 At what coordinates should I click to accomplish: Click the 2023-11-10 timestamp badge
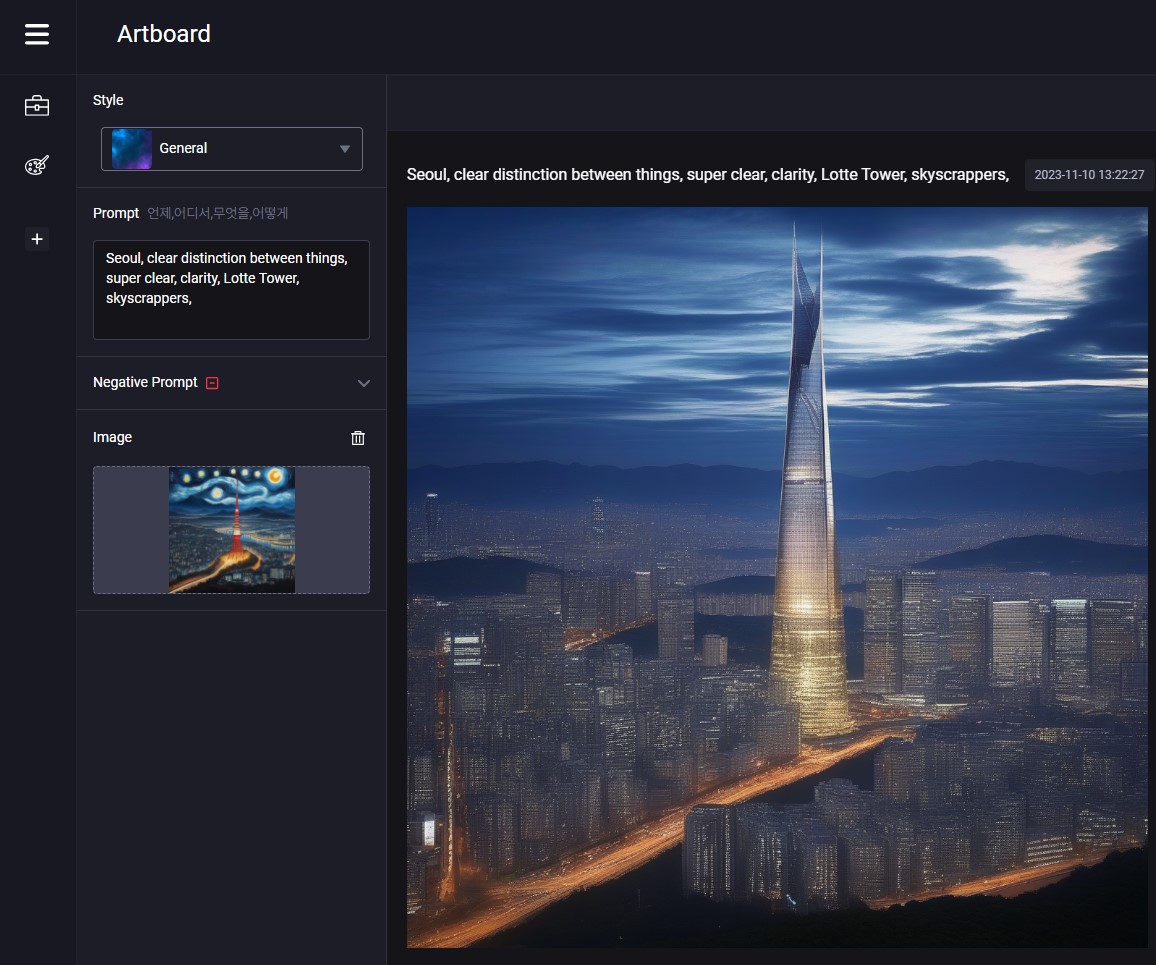point(1089,175)
